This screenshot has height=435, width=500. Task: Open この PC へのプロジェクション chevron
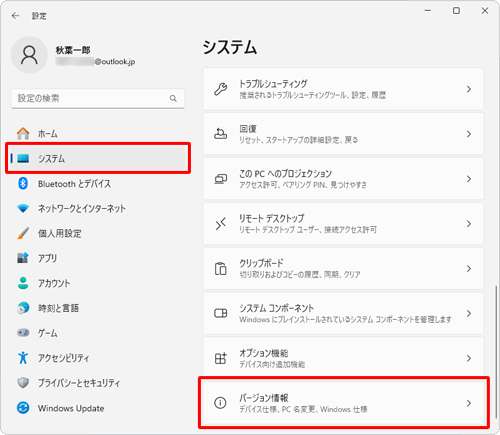coord(469,179)
